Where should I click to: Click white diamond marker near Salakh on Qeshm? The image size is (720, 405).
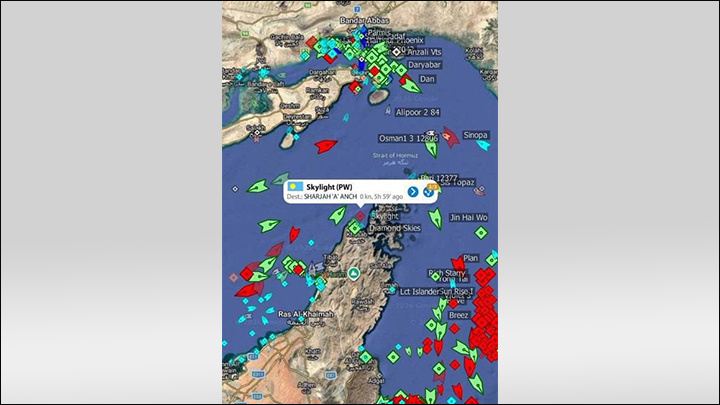tap(257, 133)
